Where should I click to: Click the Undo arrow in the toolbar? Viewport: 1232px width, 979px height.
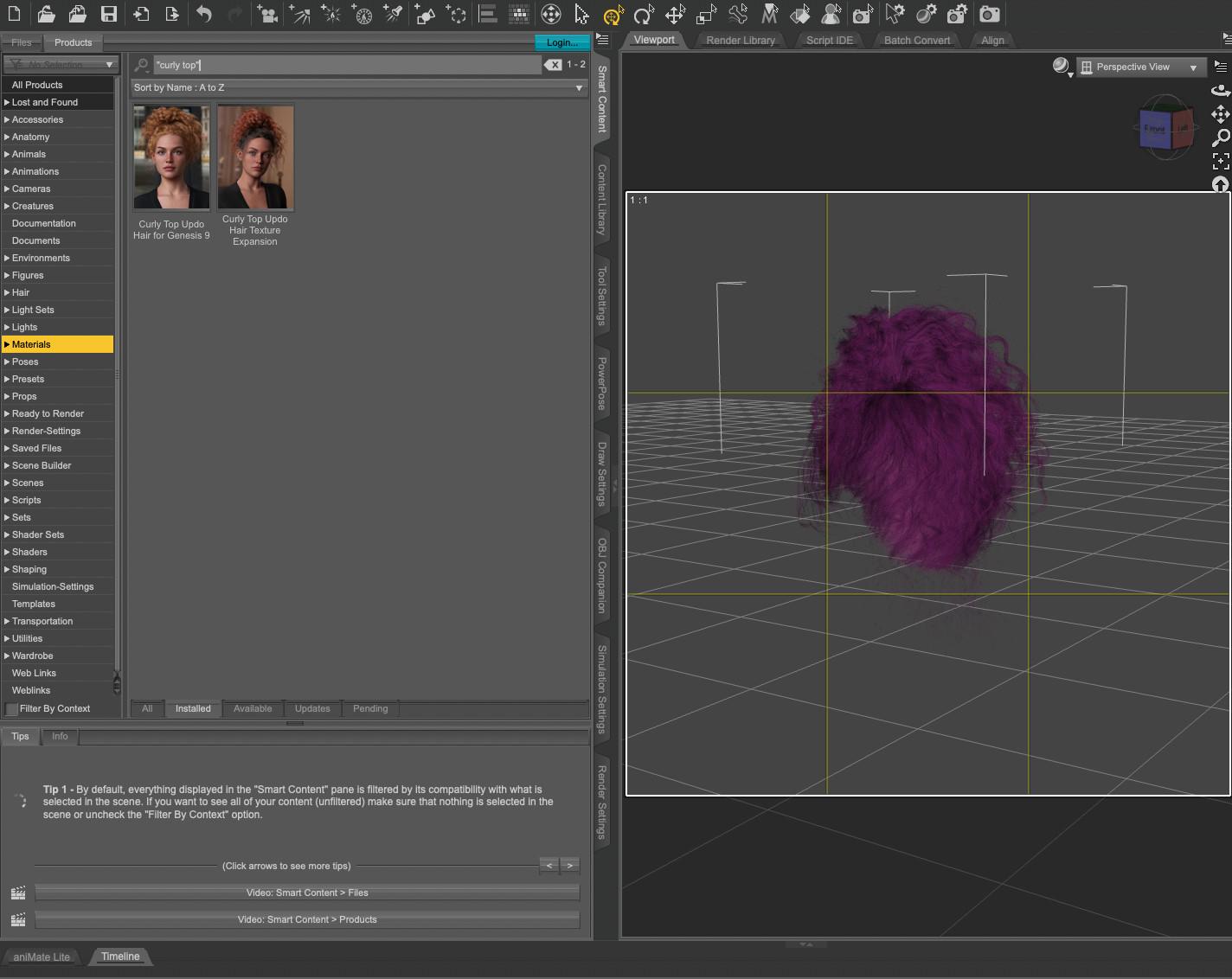pyautogui.click(x=204, y=14)
